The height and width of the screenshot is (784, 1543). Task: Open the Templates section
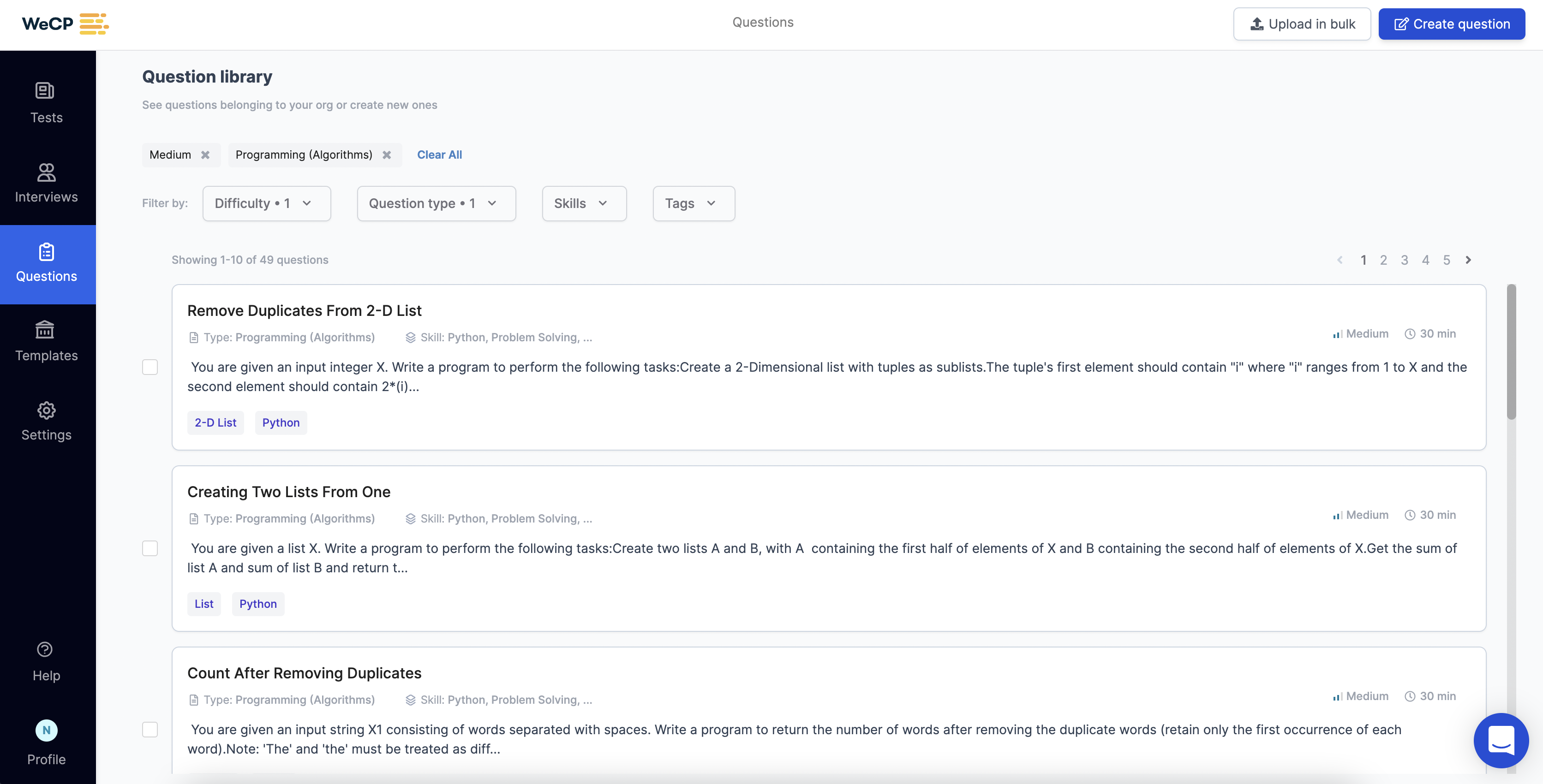[x=46, y=341]
